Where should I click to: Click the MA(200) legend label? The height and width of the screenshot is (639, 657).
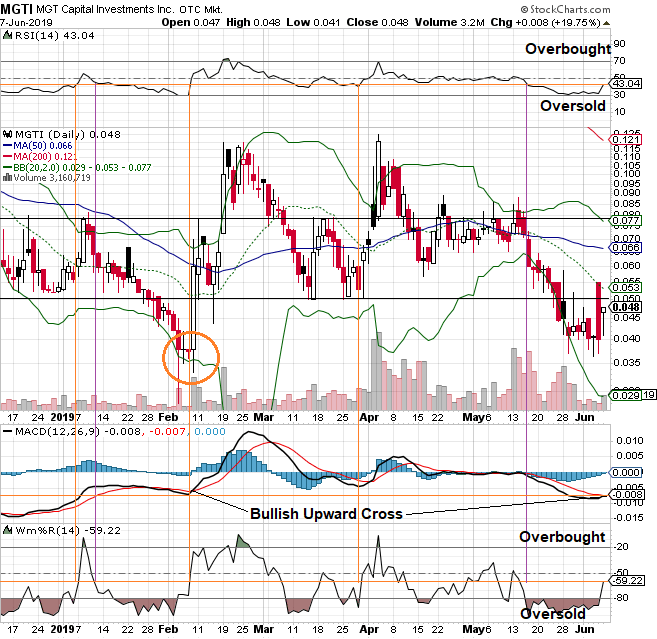(44, 156)
